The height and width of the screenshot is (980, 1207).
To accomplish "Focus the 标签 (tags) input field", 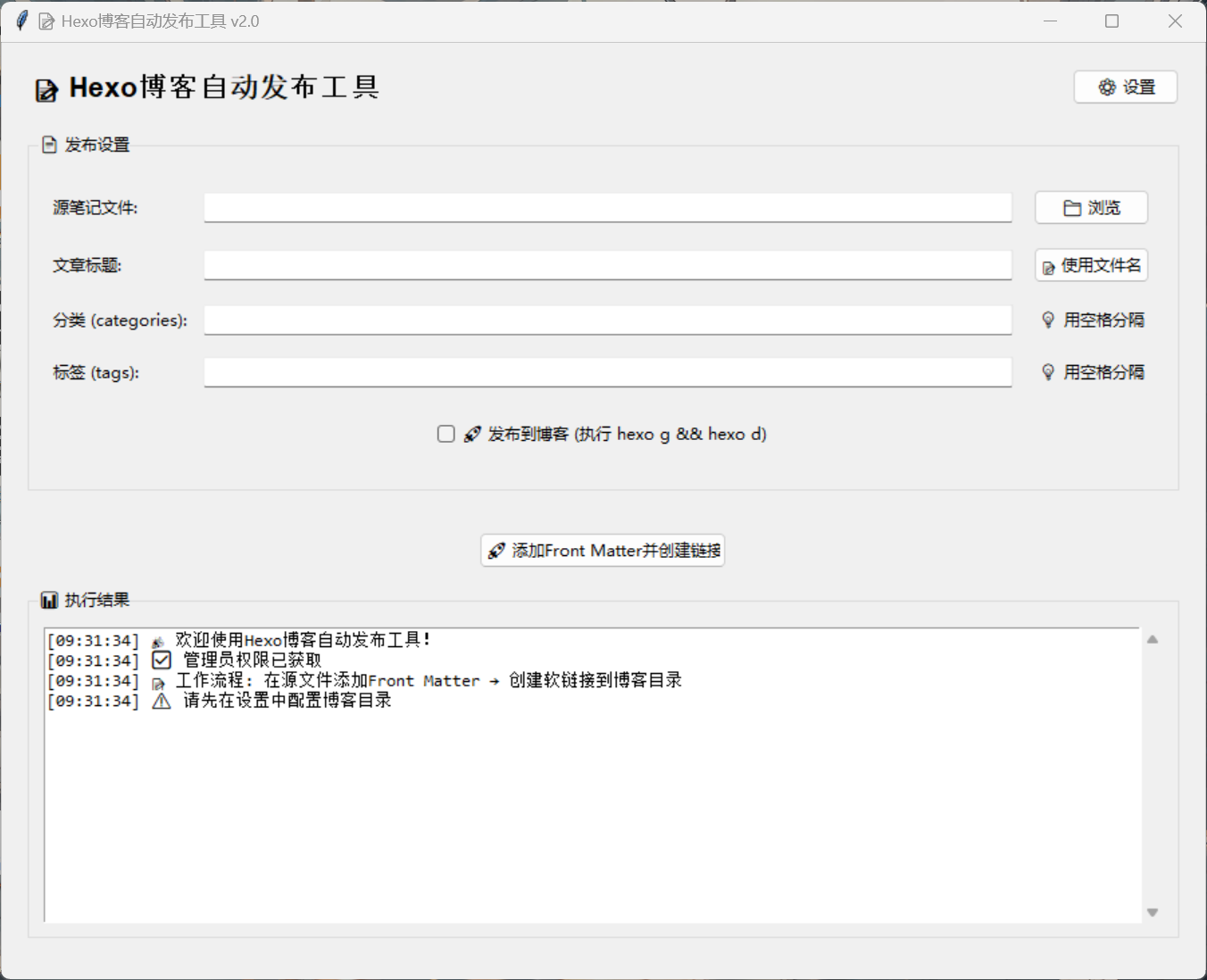I will point(608,372).
